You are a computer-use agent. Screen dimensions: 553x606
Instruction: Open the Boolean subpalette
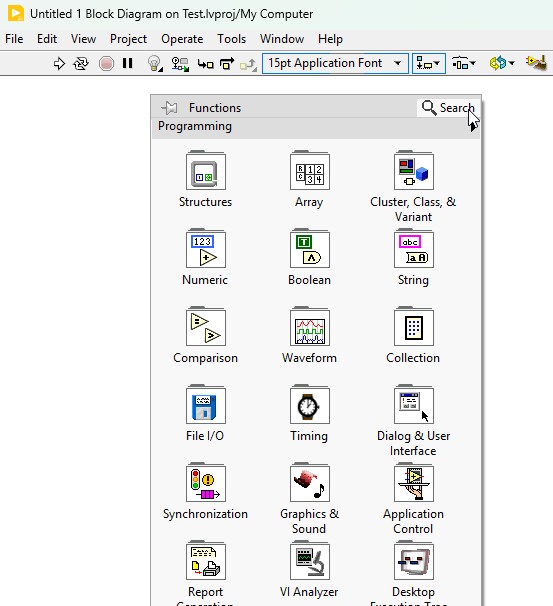tap(310, 257)
